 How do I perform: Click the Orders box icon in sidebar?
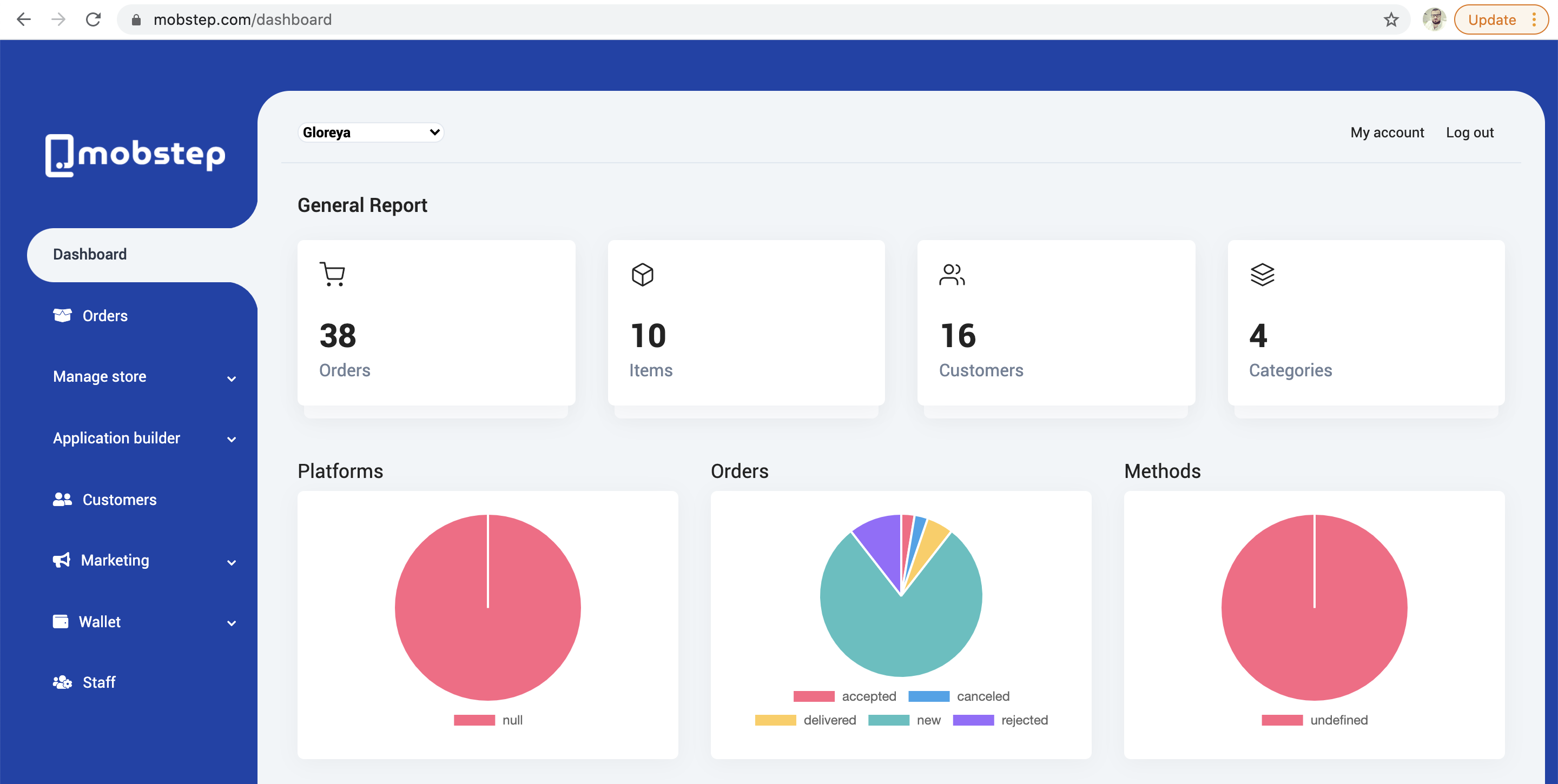pyautogui.click(x=62, y=316)
